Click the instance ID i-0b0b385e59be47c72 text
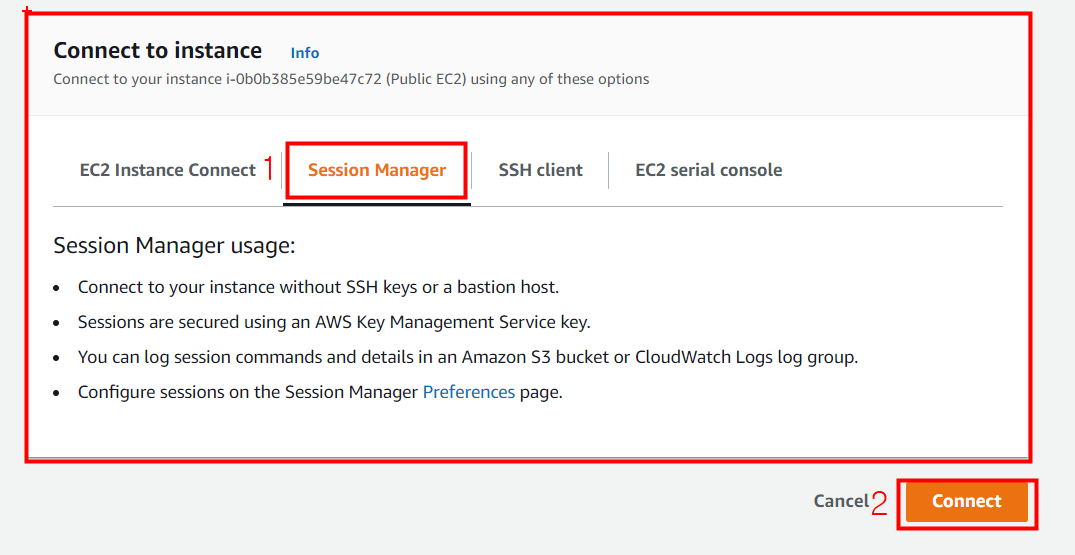This screenshot has height=555, width=1075. (x=304, y=79)
